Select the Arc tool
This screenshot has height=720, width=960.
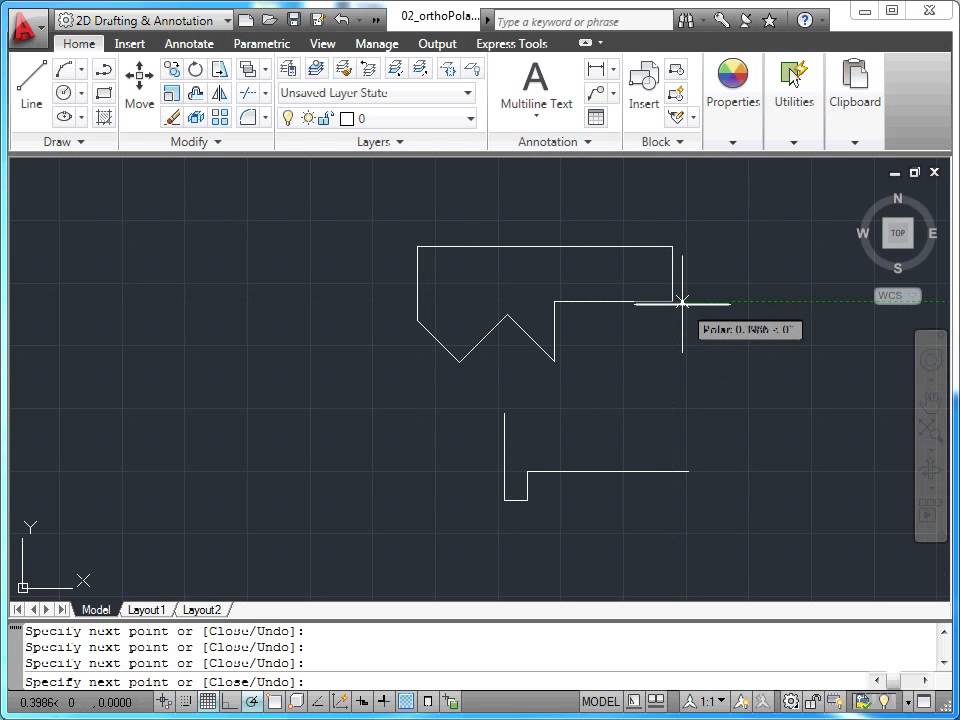pos(64,69)
